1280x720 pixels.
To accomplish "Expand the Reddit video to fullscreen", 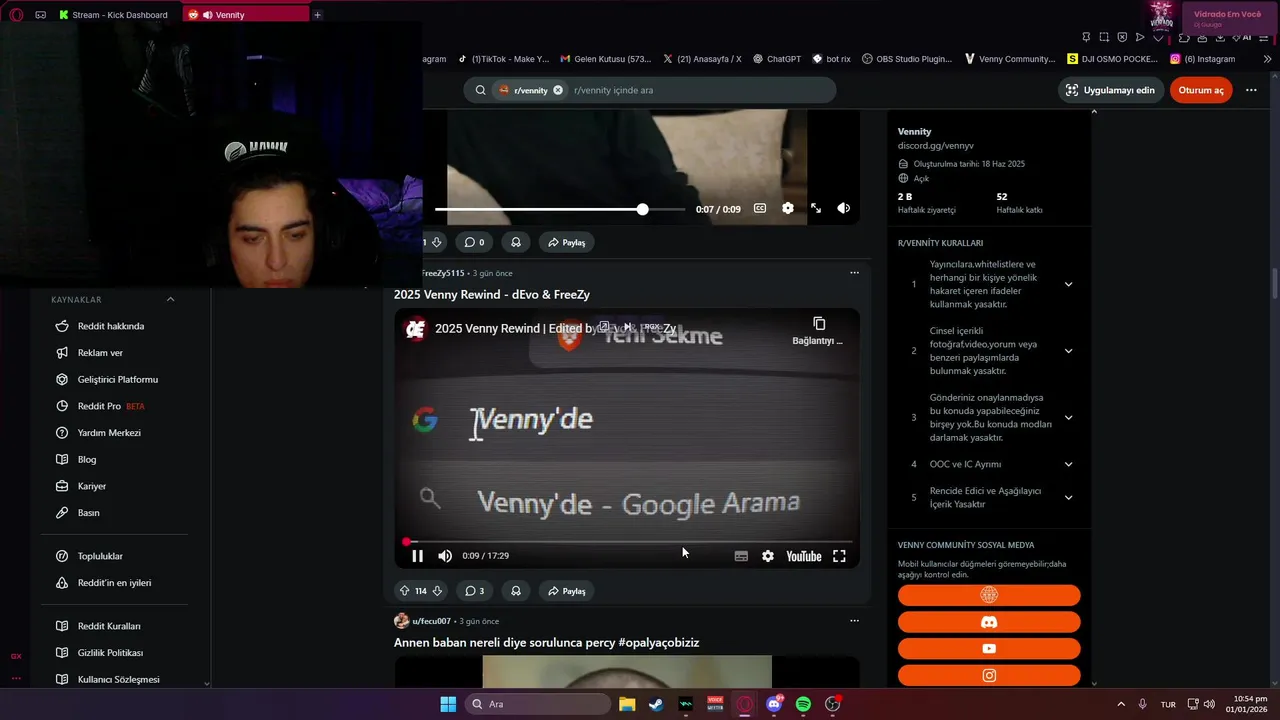I will point(816,208).
